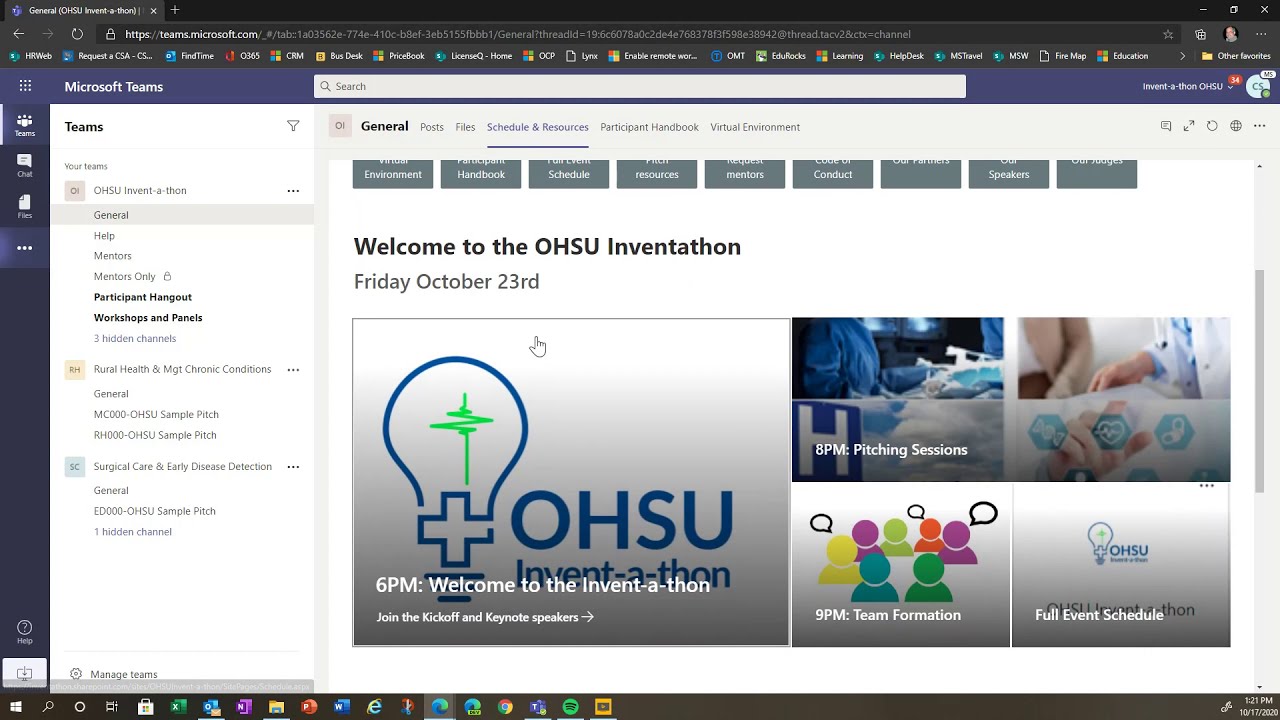Image resolution: width=1280 pixels, height=720 pixels.
Task: Show more apps ellipsis in left rail
Action: coord(24,248)
